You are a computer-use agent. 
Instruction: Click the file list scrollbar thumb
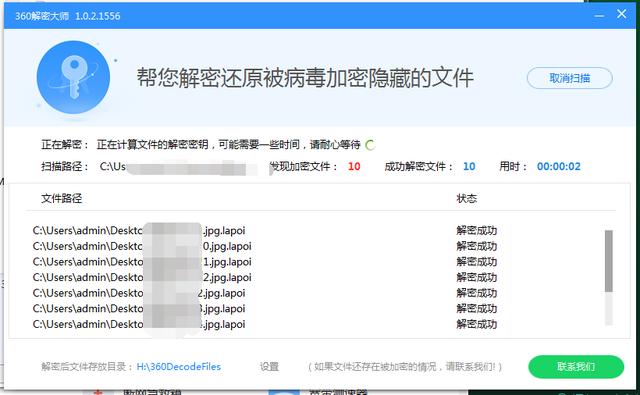[609, 261]
